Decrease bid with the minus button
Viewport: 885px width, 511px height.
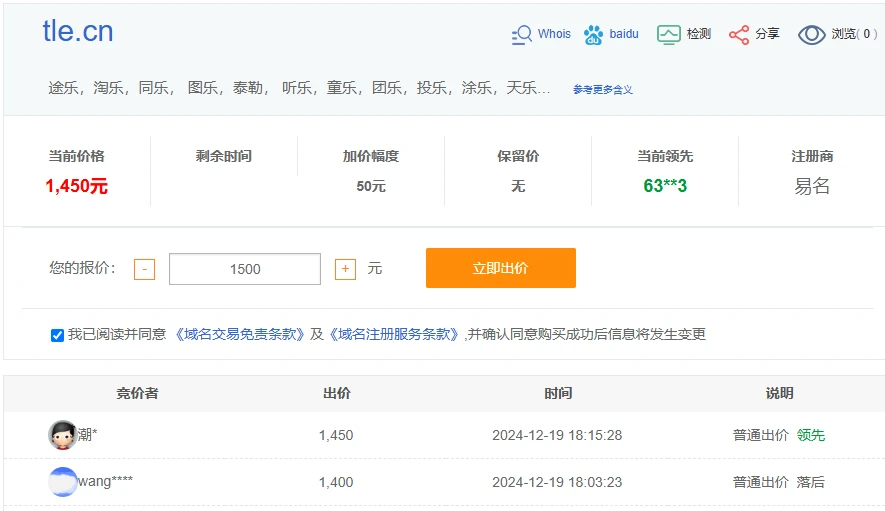pyautogui.click(x=145, y=269)
